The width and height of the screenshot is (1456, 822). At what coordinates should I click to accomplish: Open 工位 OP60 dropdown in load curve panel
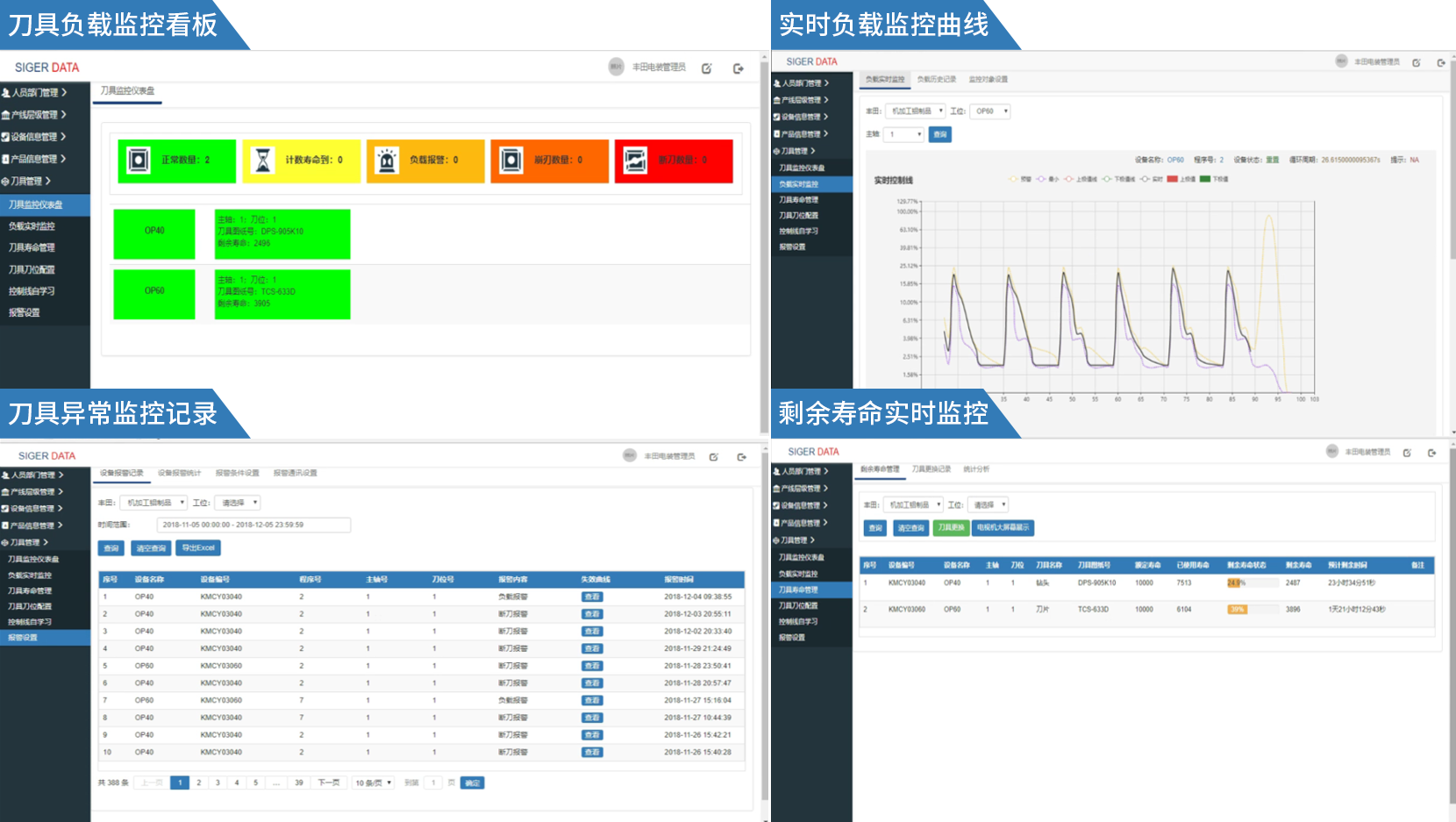click(x=991, y=111)
